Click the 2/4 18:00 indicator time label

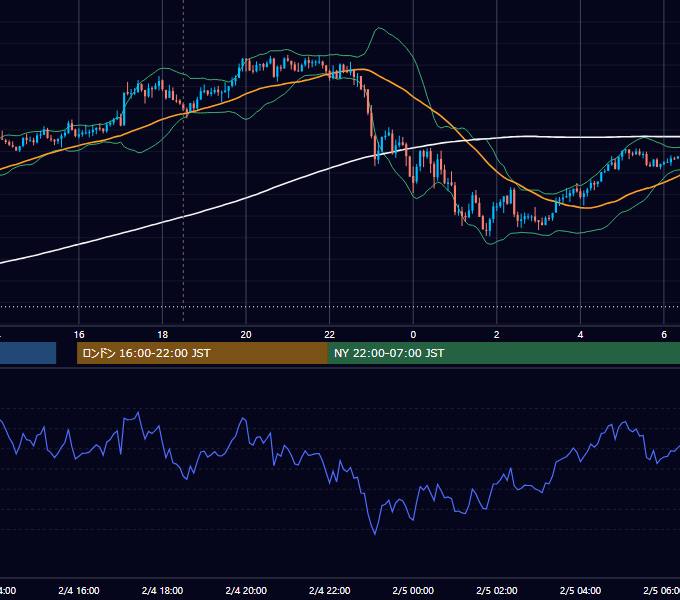[162, 590]
